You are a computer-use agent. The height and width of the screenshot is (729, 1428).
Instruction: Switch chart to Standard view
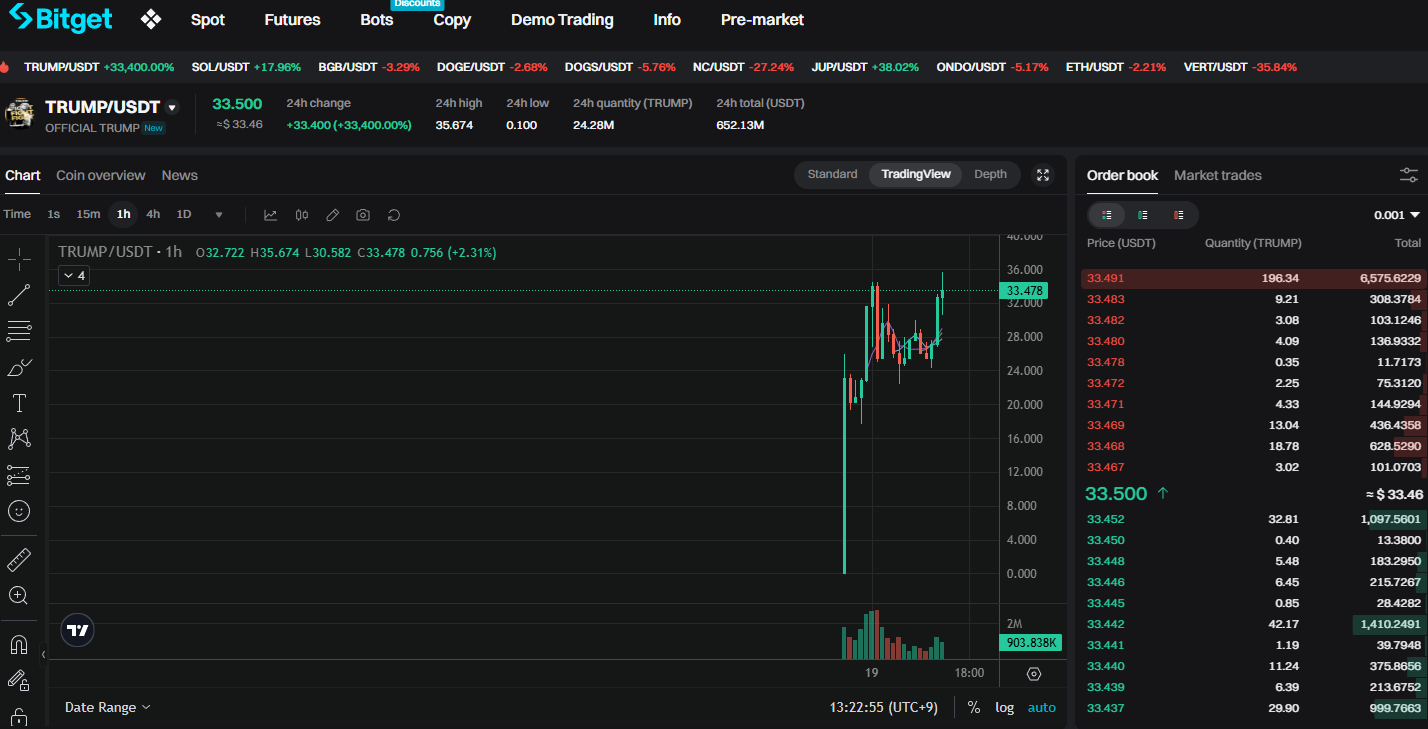pyautogui.click(x=832, y=174)
